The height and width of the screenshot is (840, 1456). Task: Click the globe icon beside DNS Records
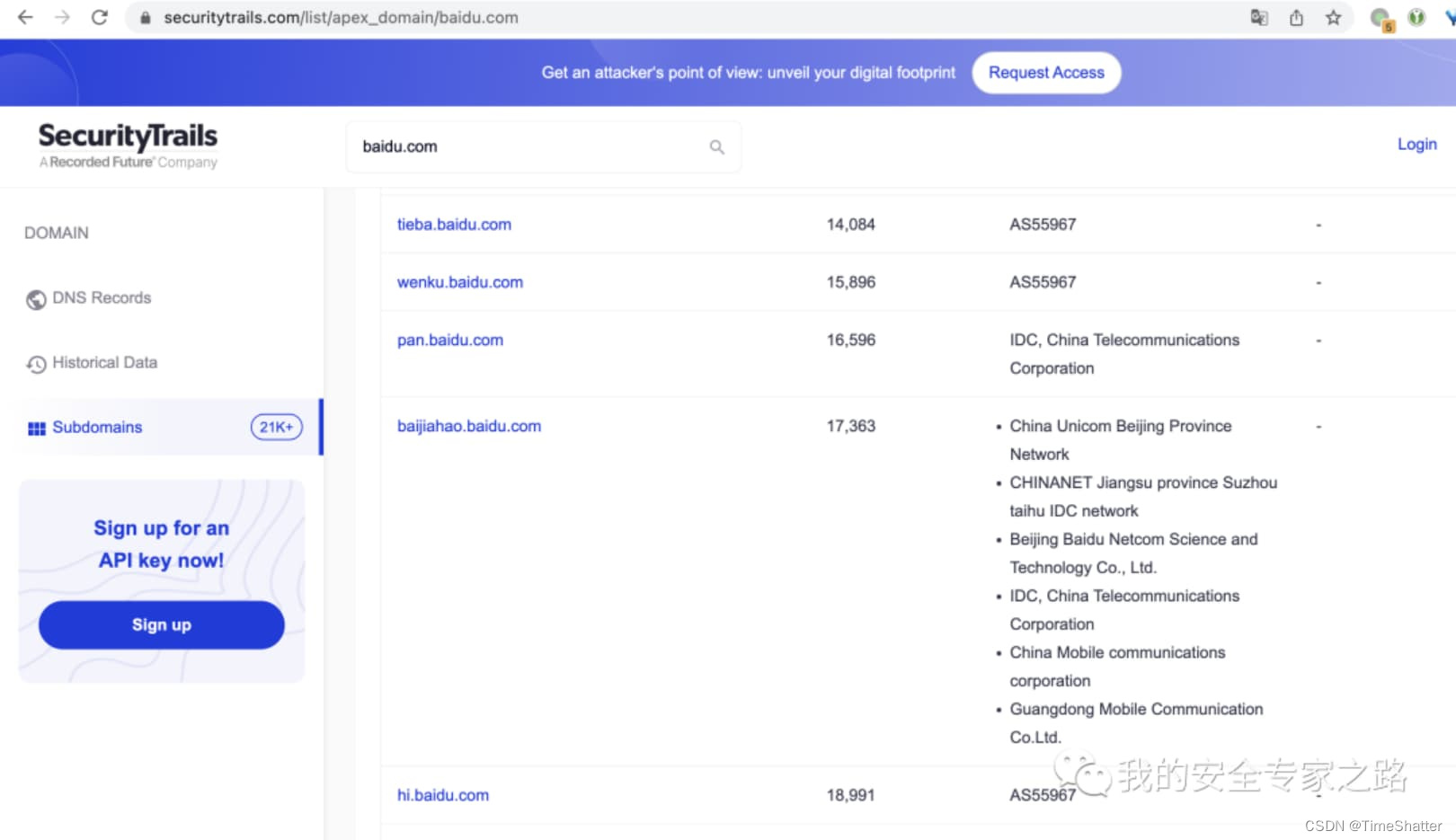tap(36, 299)
